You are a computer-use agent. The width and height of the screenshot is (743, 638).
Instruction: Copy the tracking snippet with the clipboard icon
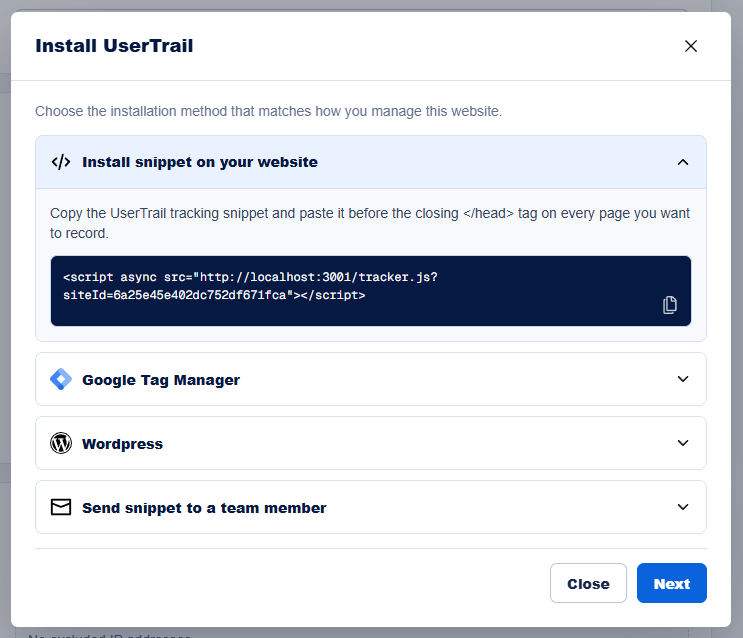pos(670,304)
